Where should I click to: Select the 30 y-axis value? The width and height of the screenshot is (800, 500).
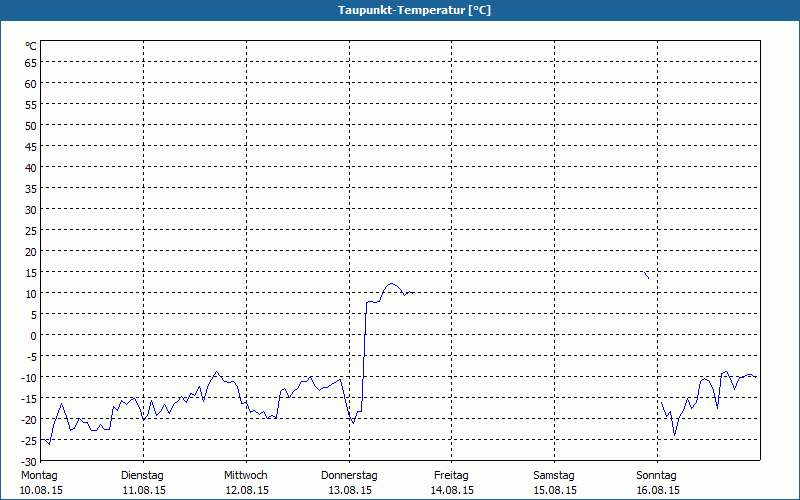tap(31, 210)
